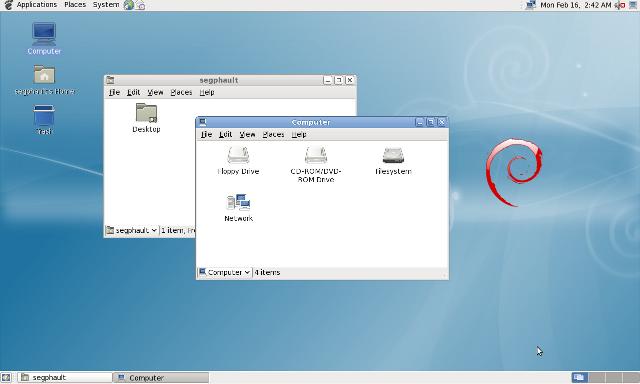Click the segphault window title bar
This screenshot has height=384, width=640.
(x=219, y=80)
